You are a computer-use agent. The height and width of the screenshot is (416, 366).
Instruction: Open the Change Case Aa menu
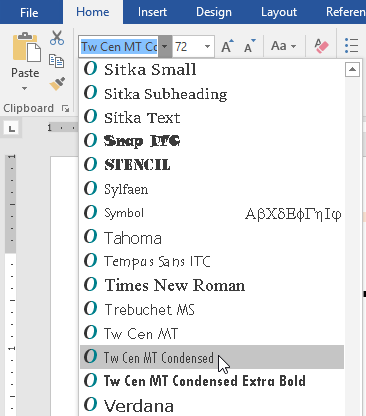tap(283, 46)
